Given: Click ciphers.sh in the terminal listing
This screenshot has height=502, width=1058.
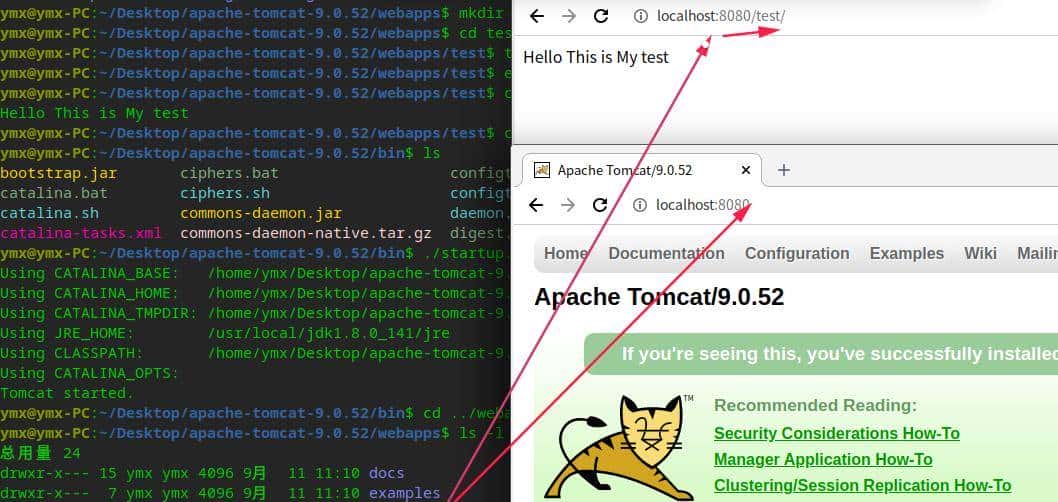Looking at the screenshot, I should click(x=225, y=193).
